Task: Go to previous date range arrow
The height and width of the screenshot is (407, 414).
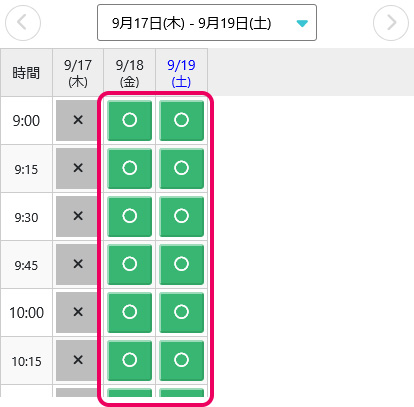Action: tap(23, 23)
